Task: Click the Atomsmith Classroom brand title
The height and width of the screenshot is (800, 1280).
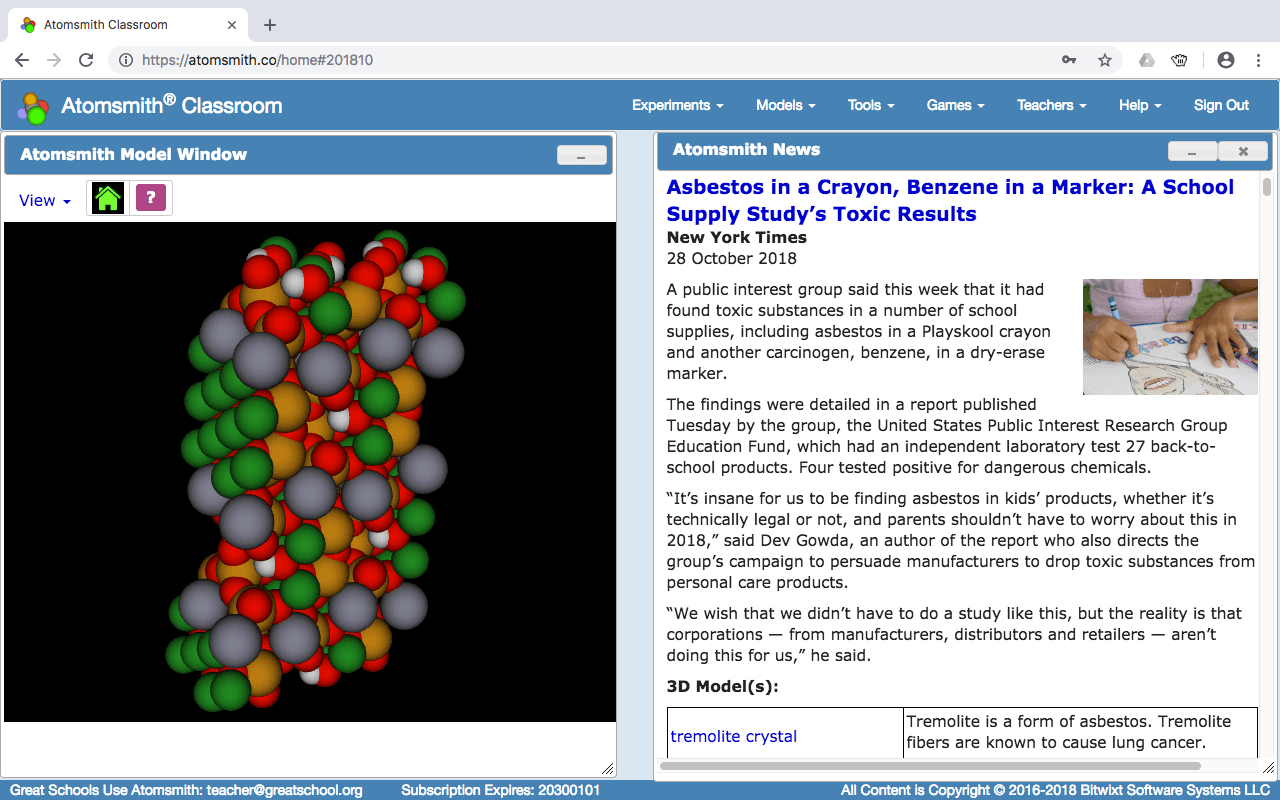Action: pos(172,105)
